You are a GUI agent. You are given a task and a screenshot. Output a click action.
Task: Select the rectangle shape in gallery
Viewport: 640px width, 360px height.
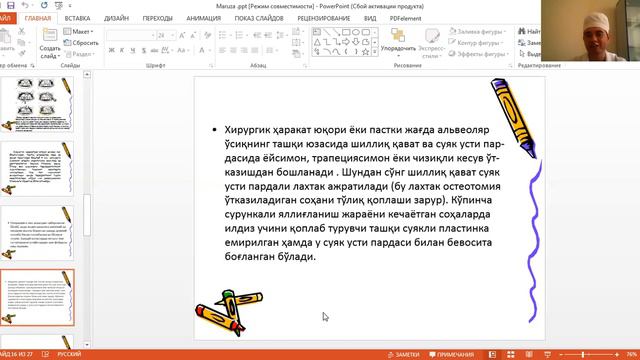(x=346, y=32)
